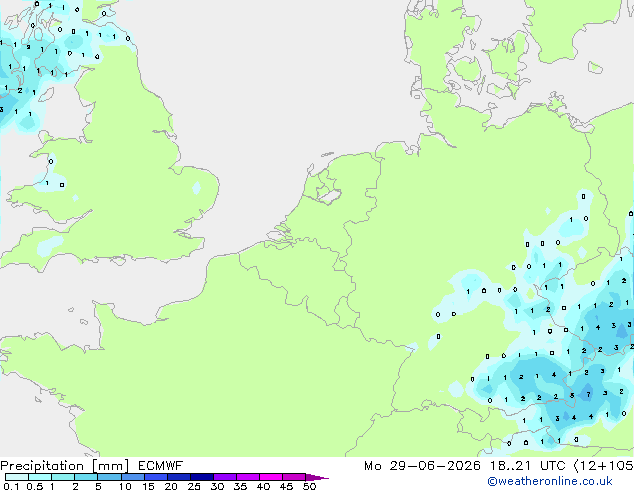Click the legend label "50"

tap(309, 486)
